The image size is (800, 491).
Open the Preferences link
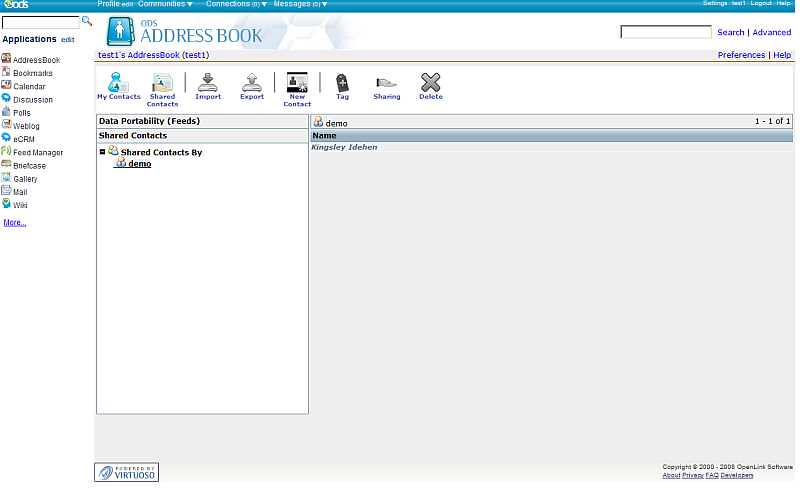[741, 55]
